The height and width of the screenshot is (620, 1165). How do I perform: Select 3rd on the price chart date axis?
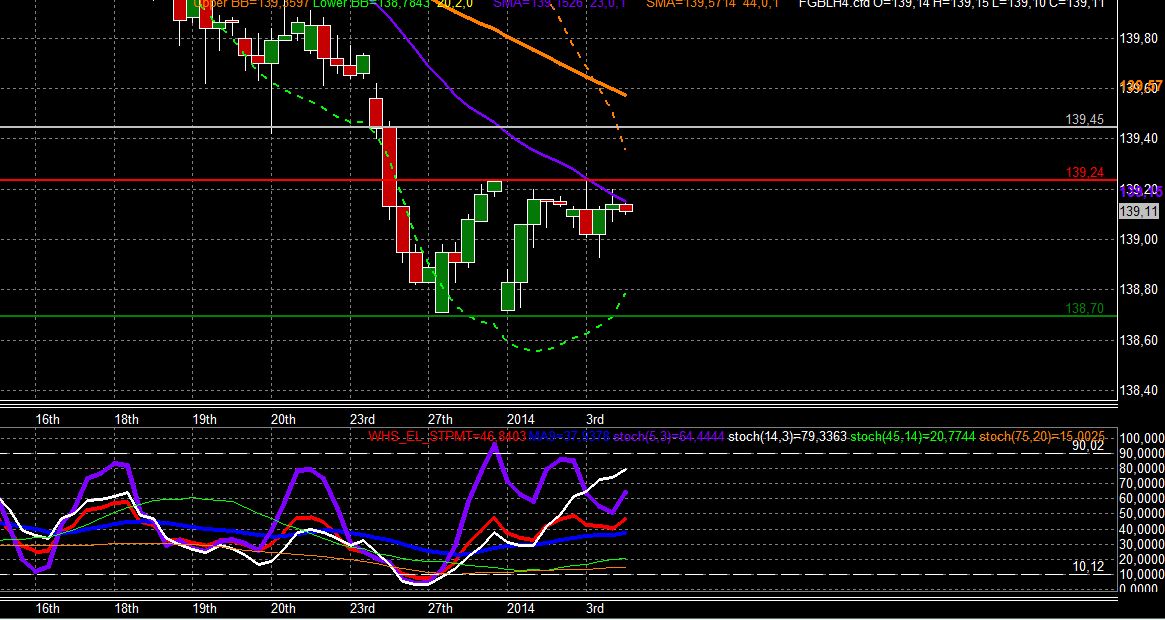pyautogui.click(x=594, y=419)
